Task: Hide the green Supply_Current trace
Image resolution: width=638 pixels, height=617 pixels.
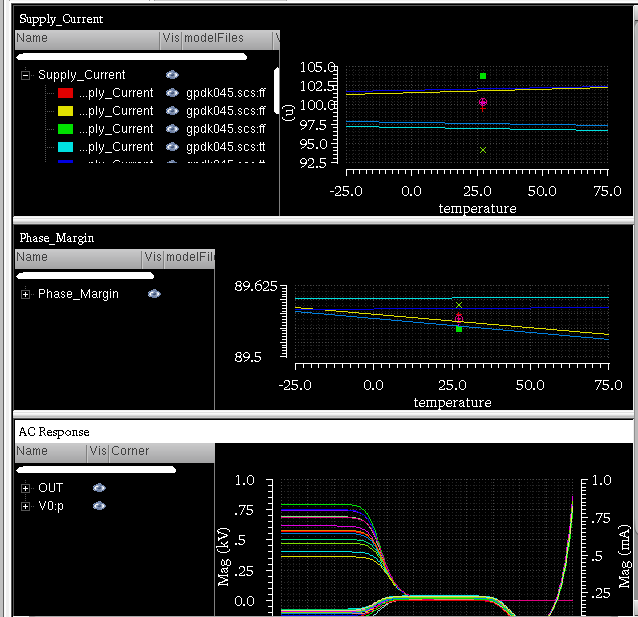Action: (172, 129)
